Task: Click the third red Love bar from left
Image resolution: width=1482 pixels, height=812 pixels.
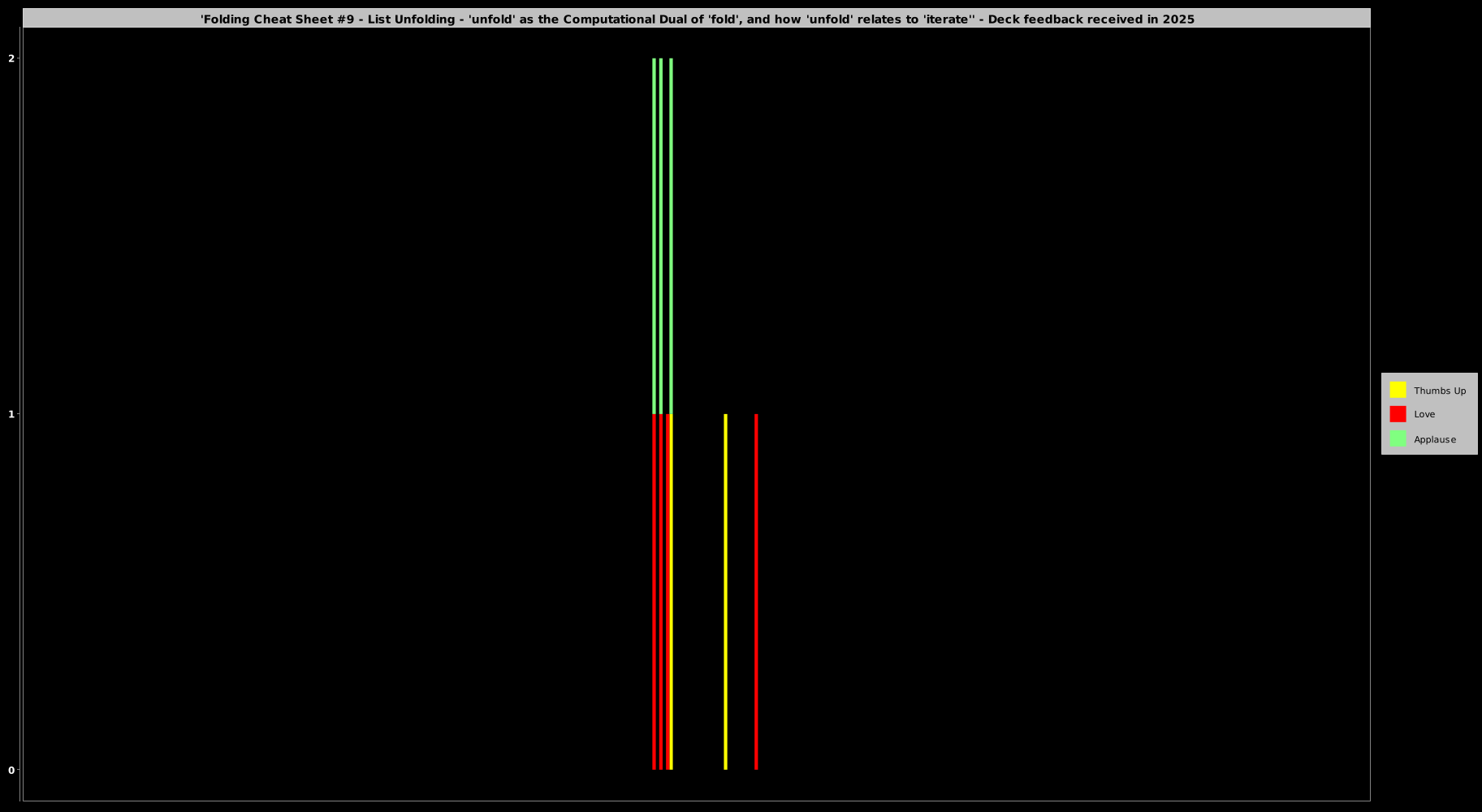Action: point(668,591)
